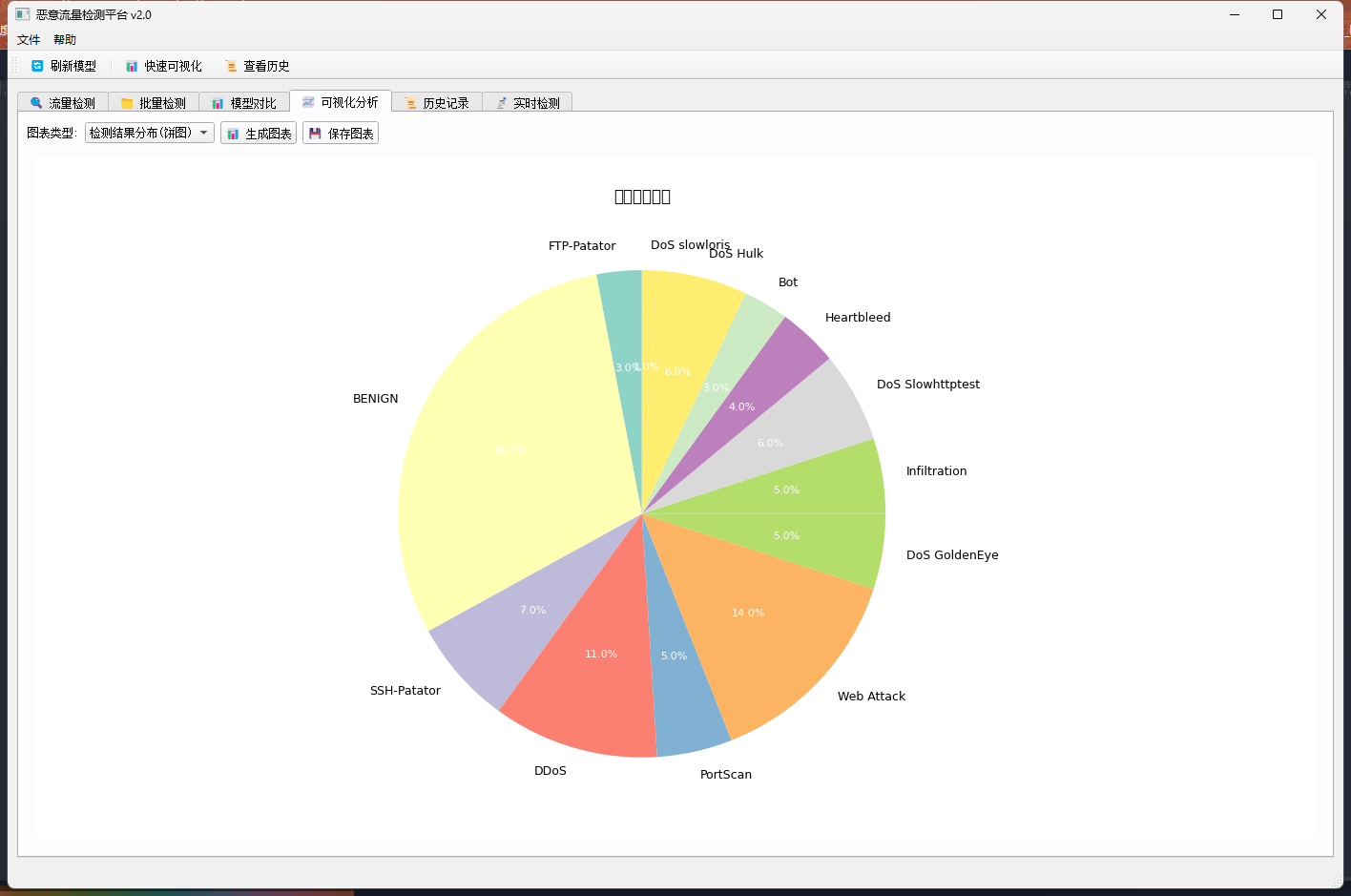Click the 图表类型 label
1351x896 pixels.
[x=52, y=133]
